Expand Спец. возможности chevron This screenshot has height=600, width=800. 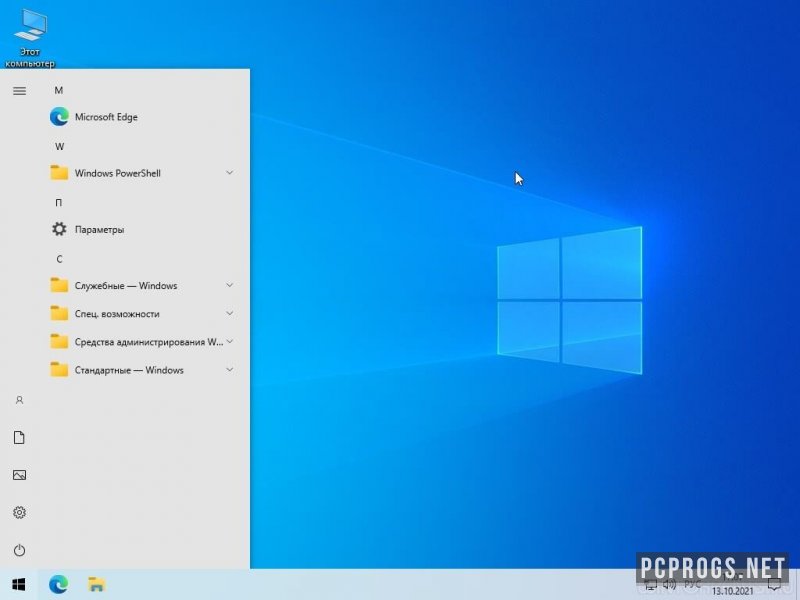(230, 313)
